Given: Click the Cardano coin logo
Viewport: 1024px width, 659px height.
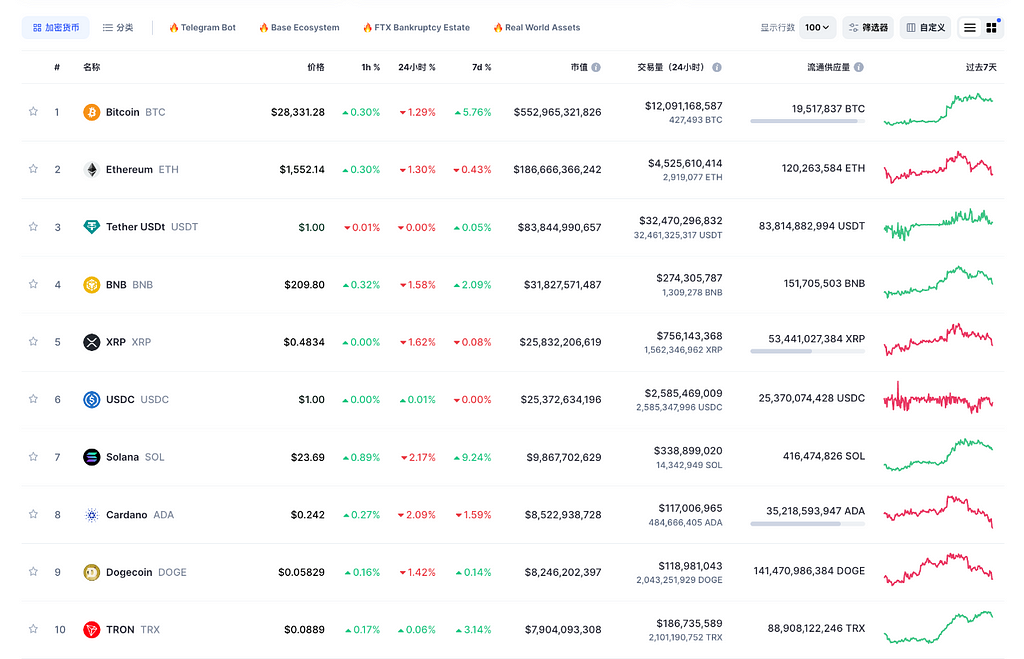Looking at the screenshot, I should pos(91,515).
